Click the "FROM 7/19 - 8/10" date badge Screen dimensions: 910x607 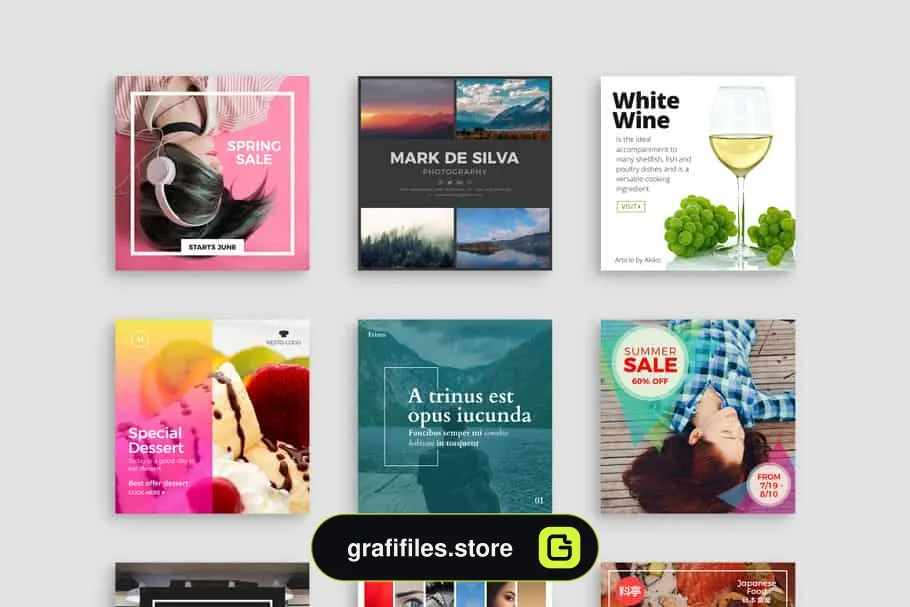pyautogui.click(x=768, y=485)
